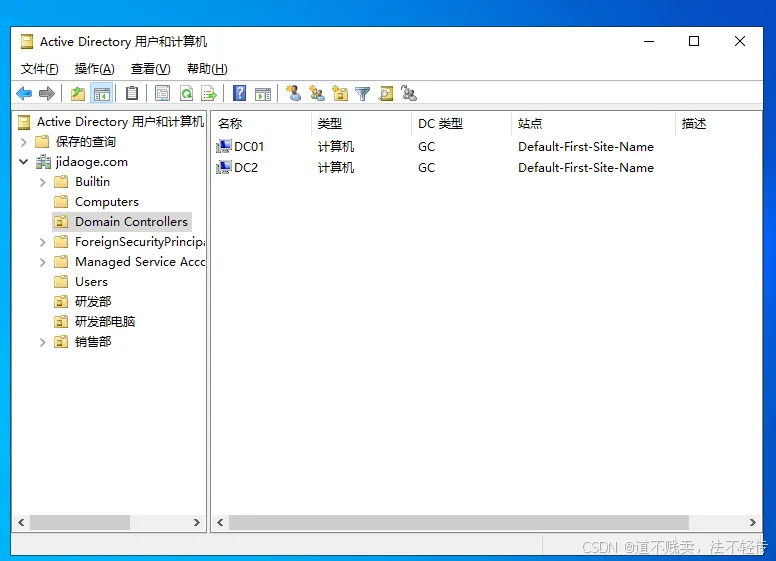The width and height of the screenshot is (776, 561).
Task: Open the Properties toolbar icon
Action: pyautogui.click(x=162, y=93)
